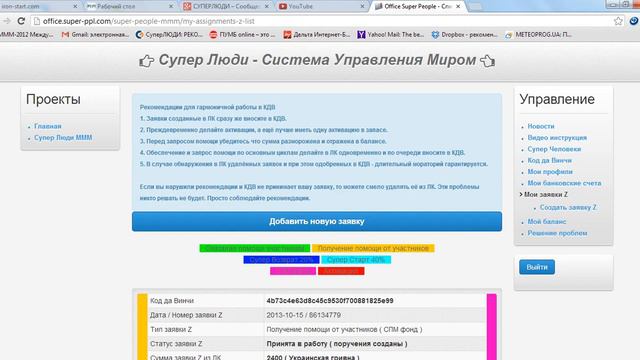
Task: Click the Управление panel heading
Action: coord(557,99)
